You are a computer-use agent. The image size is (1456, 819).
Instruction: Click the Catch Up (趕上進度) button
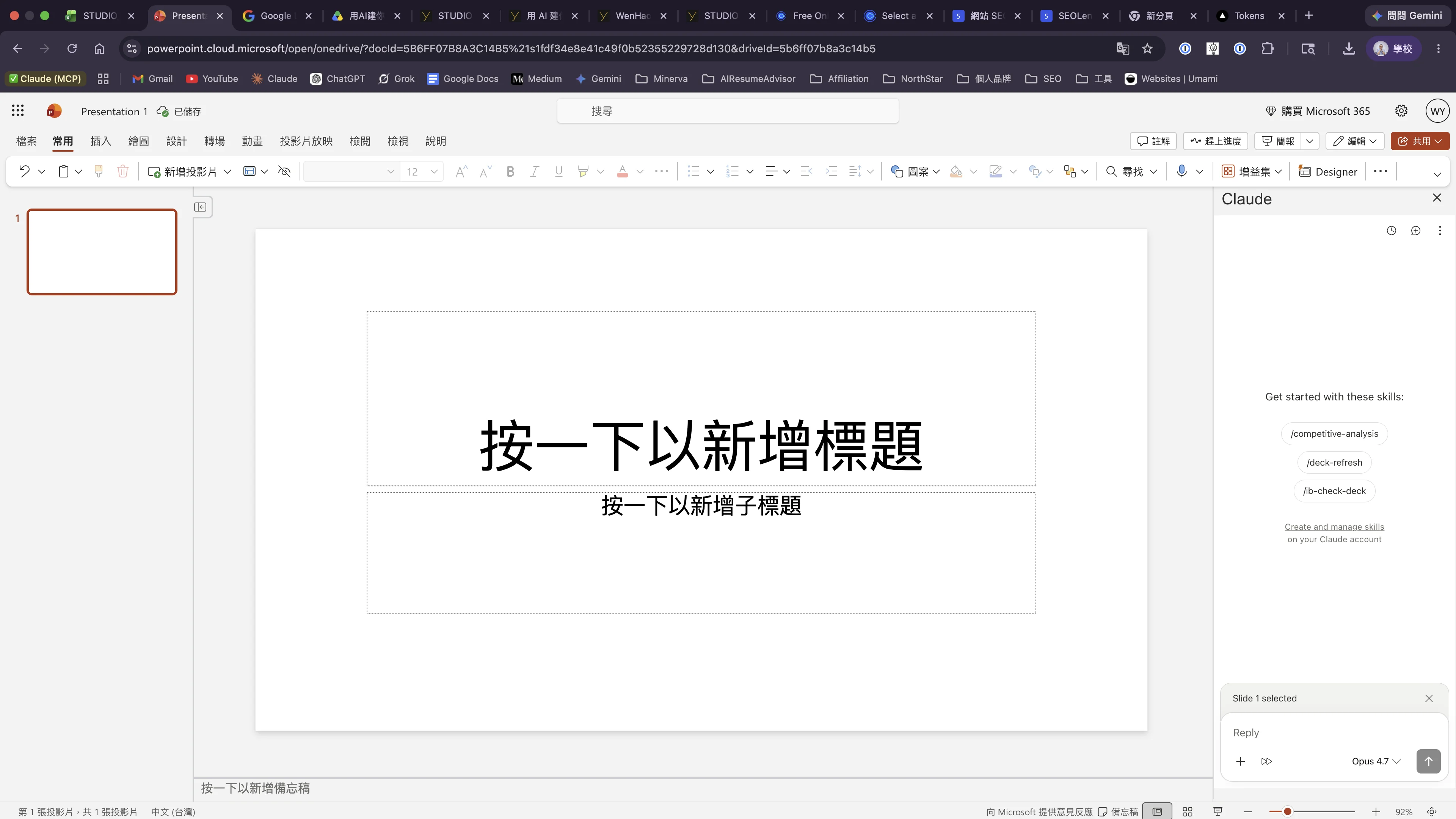[1215, 141]
